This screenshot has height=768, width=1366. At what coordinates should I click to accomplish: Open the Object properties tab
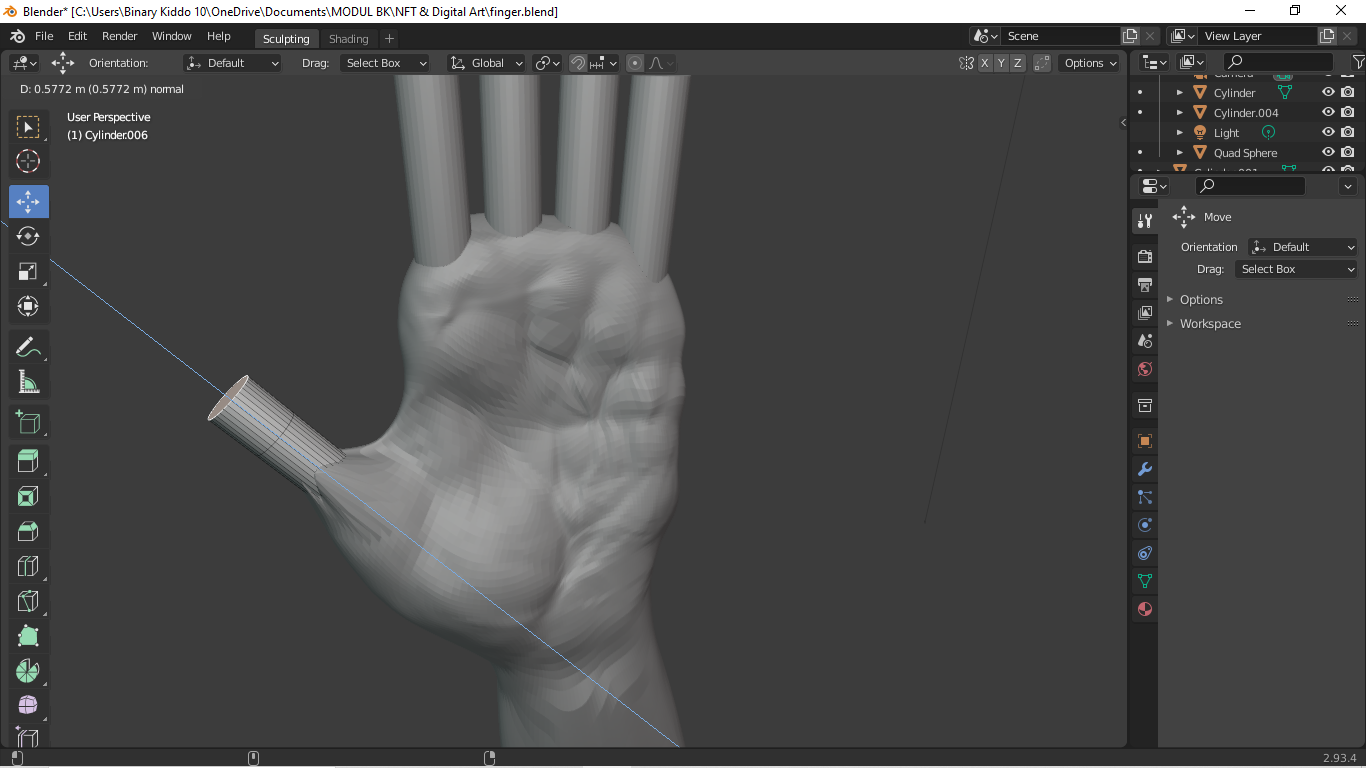pos(1145,441)
